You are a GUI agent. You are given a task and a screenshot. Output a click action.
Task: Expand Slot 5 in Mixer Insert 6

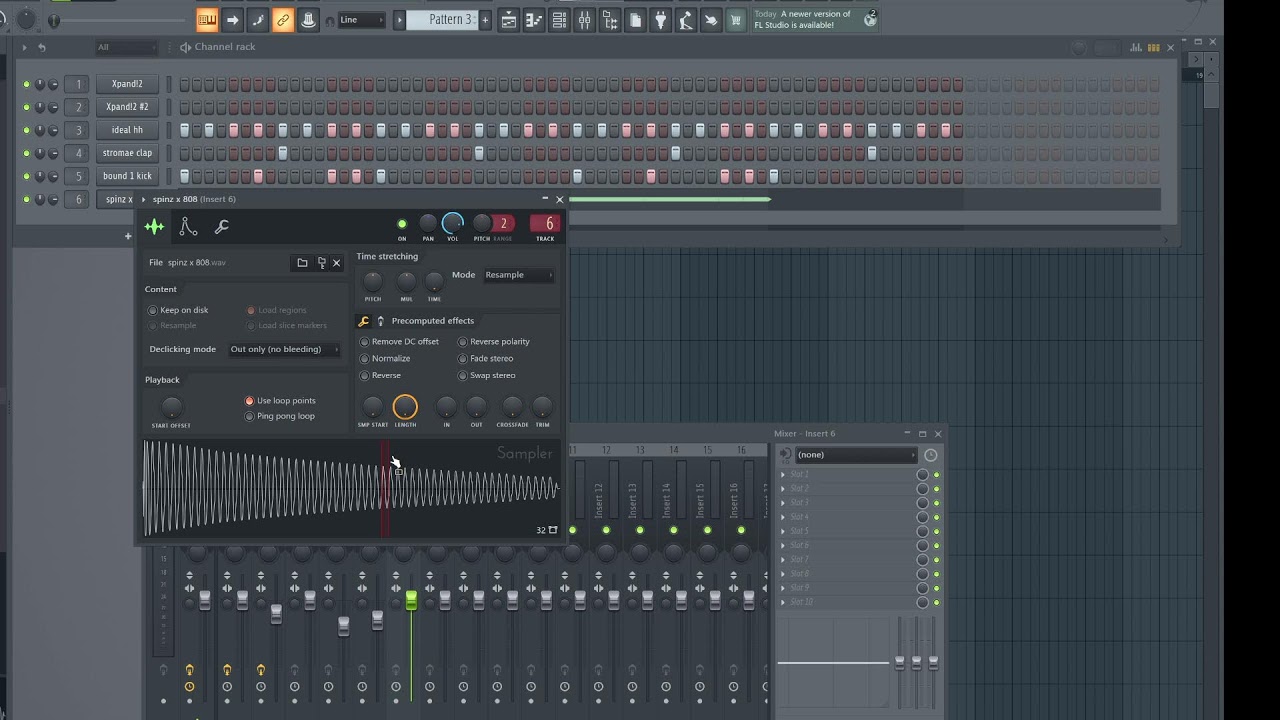783,531
